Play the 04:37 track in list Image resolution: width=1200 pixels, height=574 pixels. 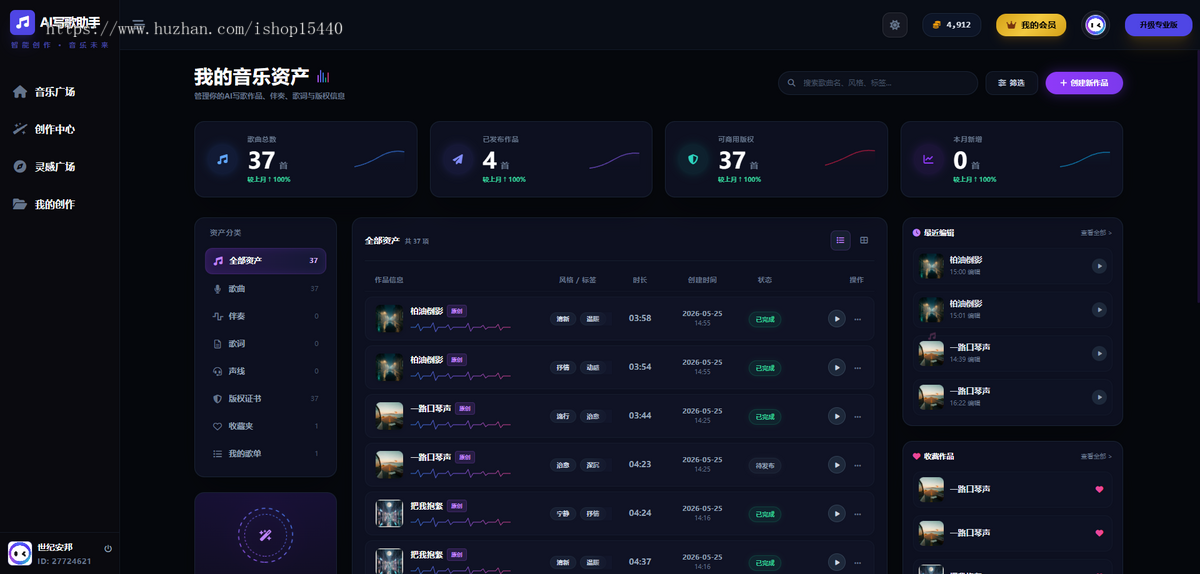point(837,561)
